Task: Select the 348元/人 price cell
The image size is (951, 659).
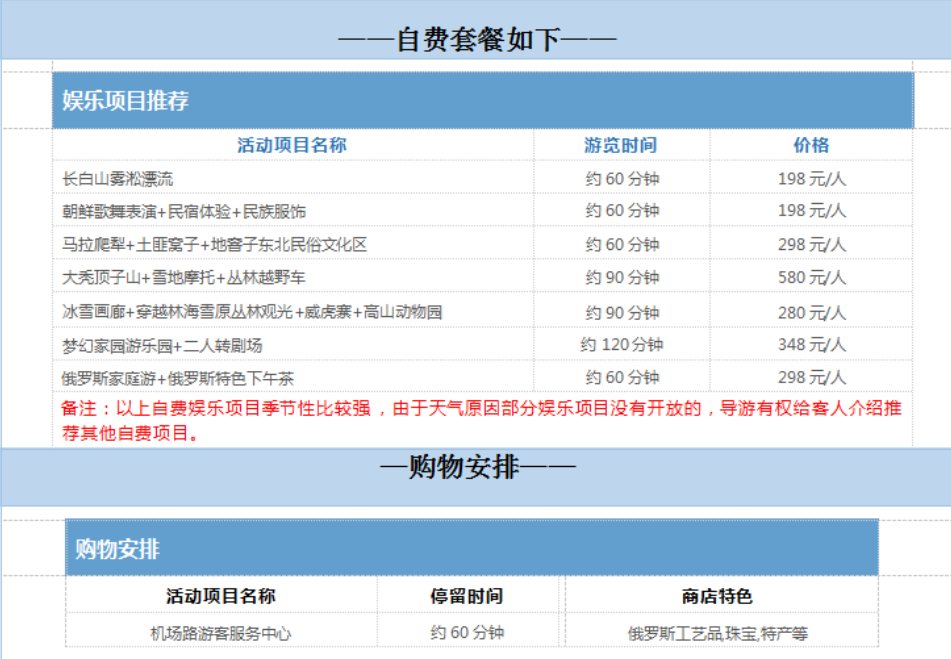Action: tap(811, 345)
